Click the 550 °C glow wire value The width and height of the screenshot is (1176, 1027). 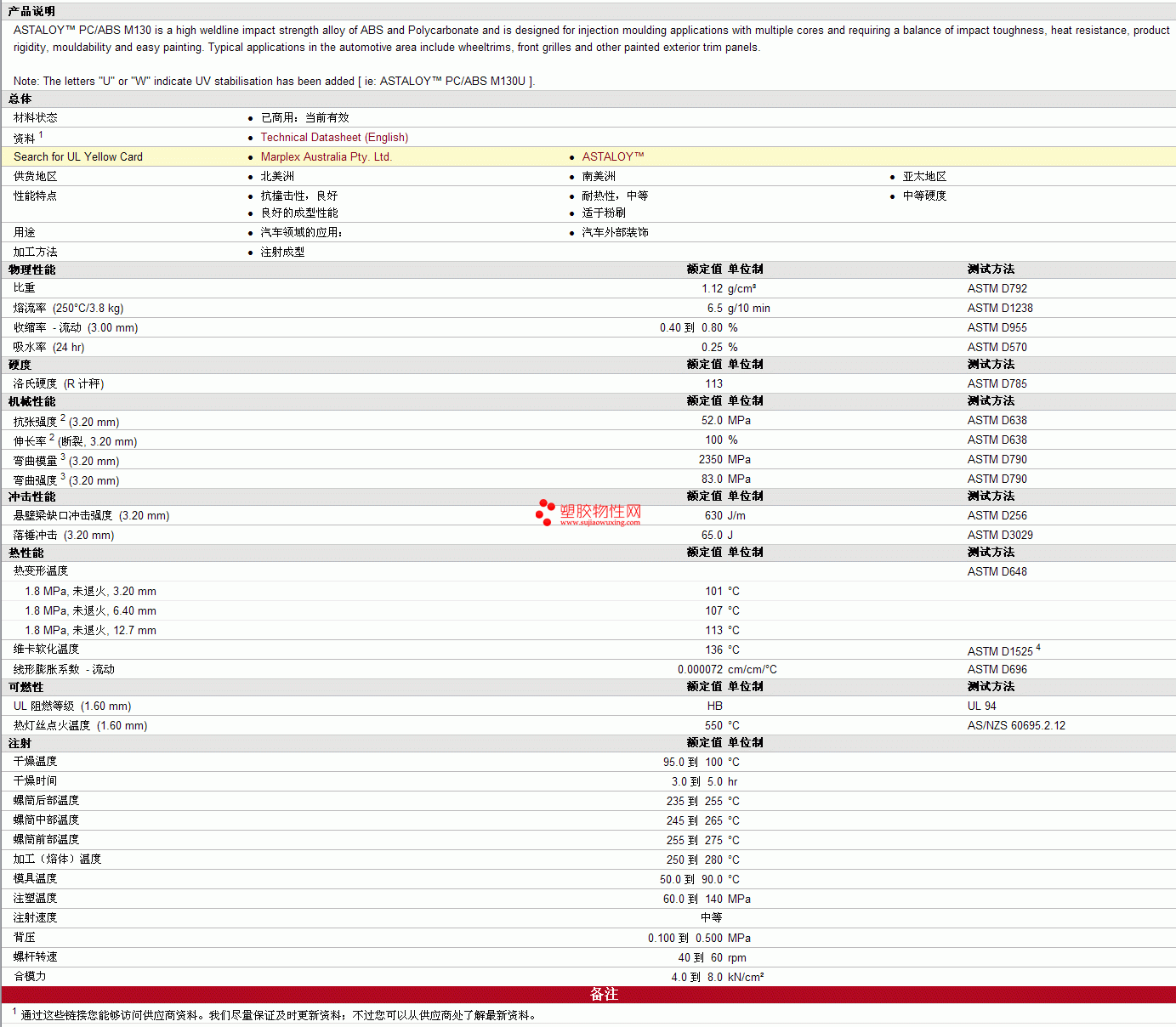click(x=722, y=725)
